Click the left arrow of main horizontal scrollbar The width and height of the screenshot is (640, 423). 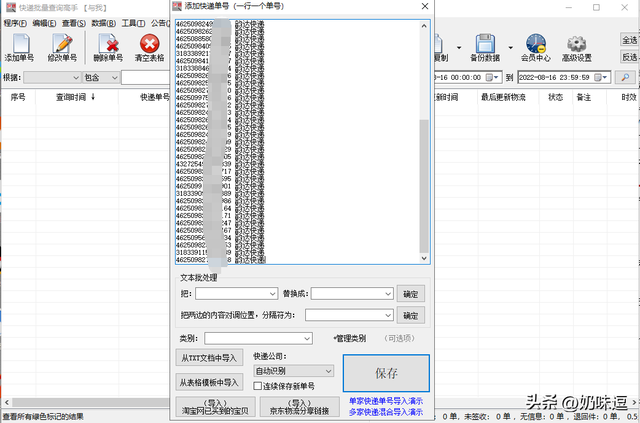7,402
